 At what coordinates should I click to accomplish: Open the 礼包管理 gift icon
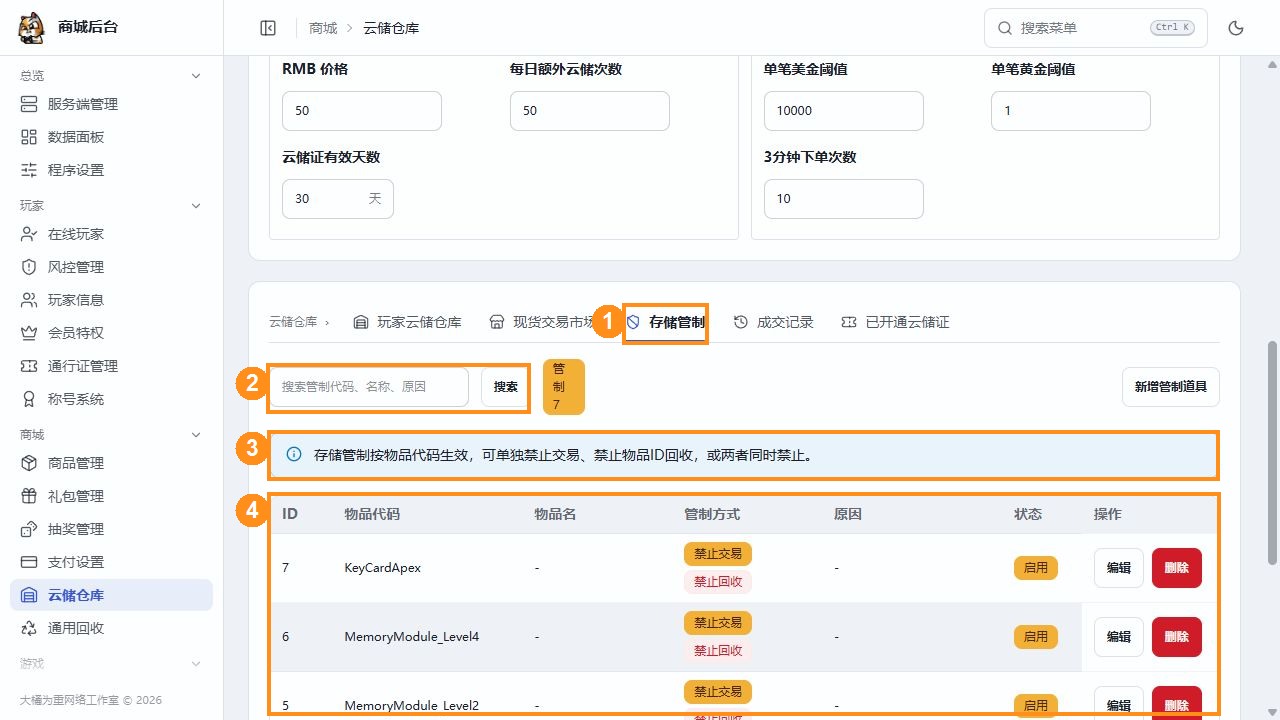tap(29, 496)
